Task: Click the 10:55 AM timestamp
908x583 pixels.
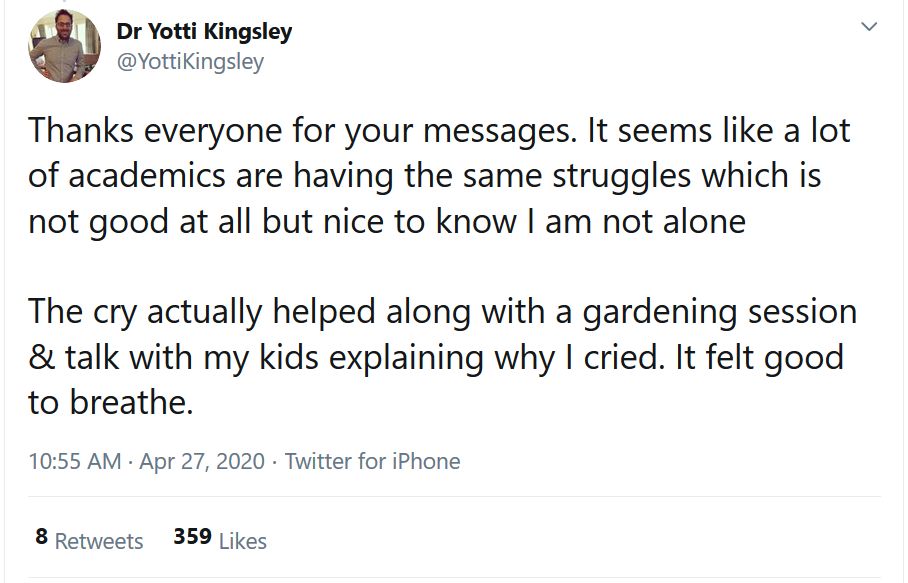Action: click(75, 461)
